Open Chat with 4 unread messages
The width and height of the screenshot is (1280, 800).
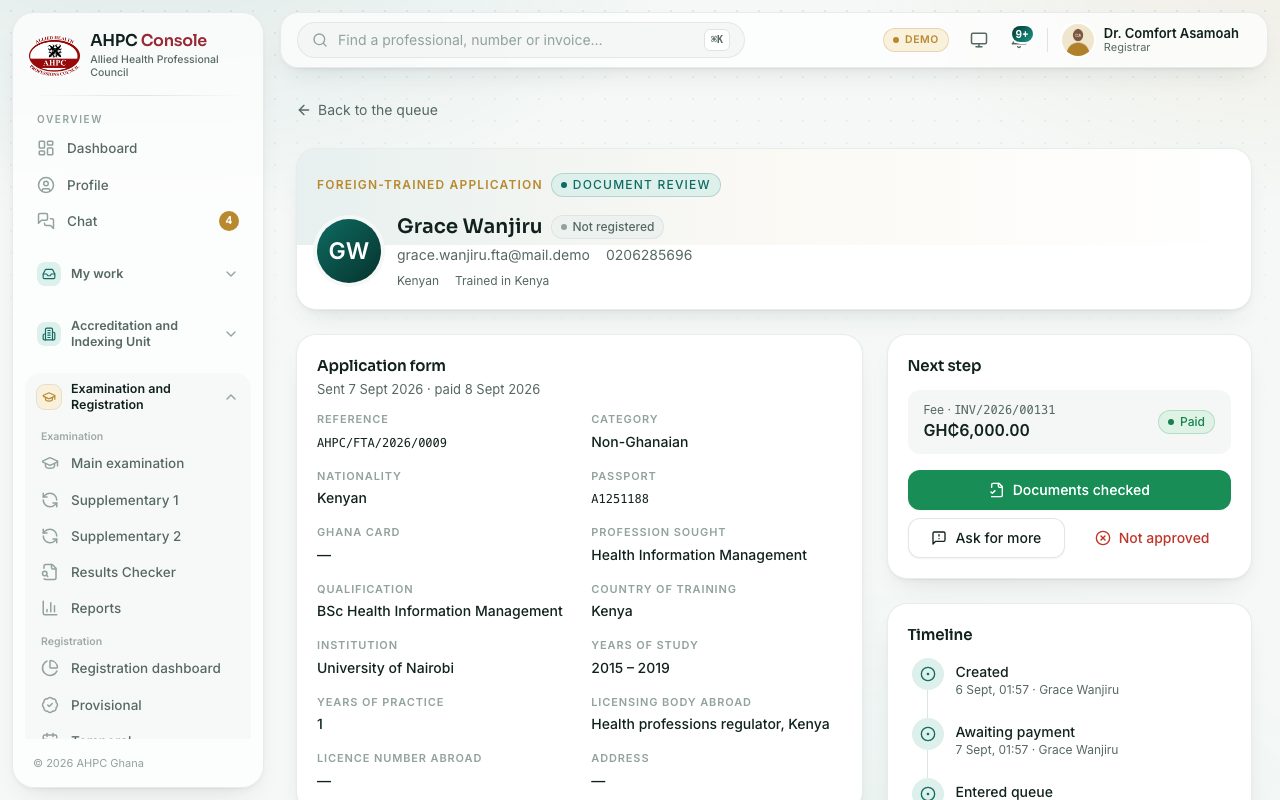138,221
